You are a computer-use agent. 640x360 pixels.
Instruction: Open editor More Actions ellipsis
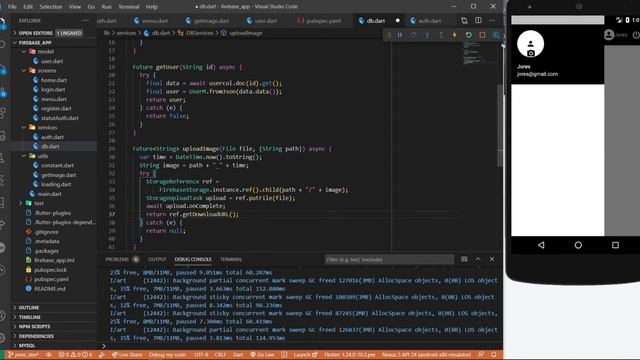[x=492, y=20]
